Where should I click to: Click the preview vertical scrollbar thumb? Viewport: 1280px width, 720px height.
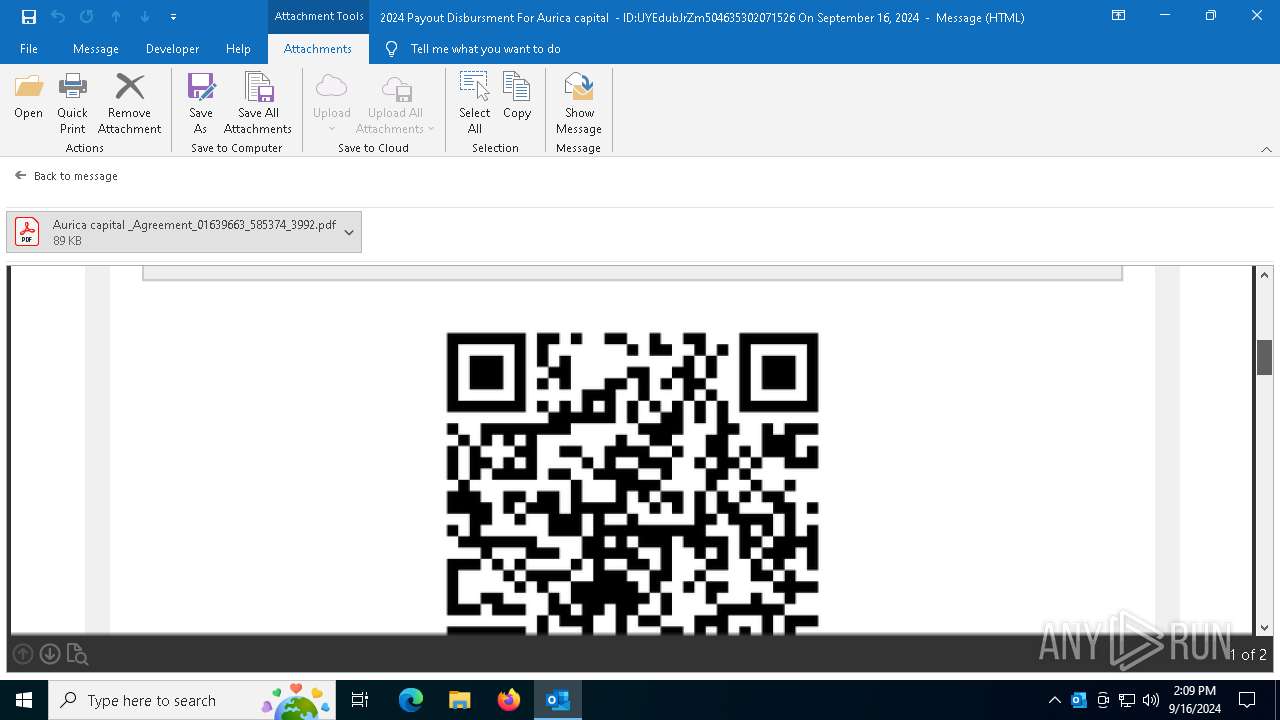(x=1264, y=357)
